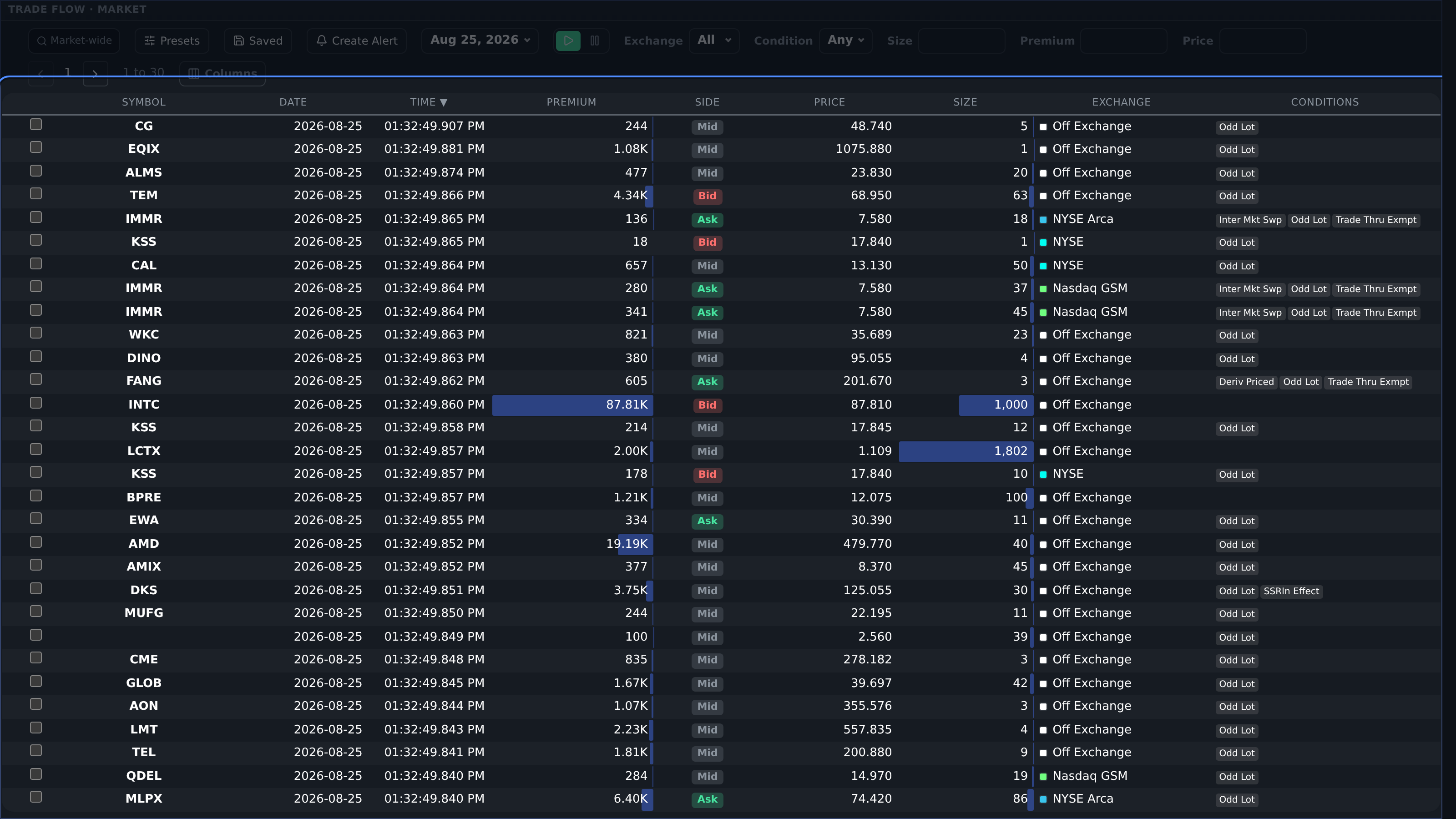Go to the next results page
This screenshot has width=1456, height=819.
pyautogui.click(x=95, y=73)
